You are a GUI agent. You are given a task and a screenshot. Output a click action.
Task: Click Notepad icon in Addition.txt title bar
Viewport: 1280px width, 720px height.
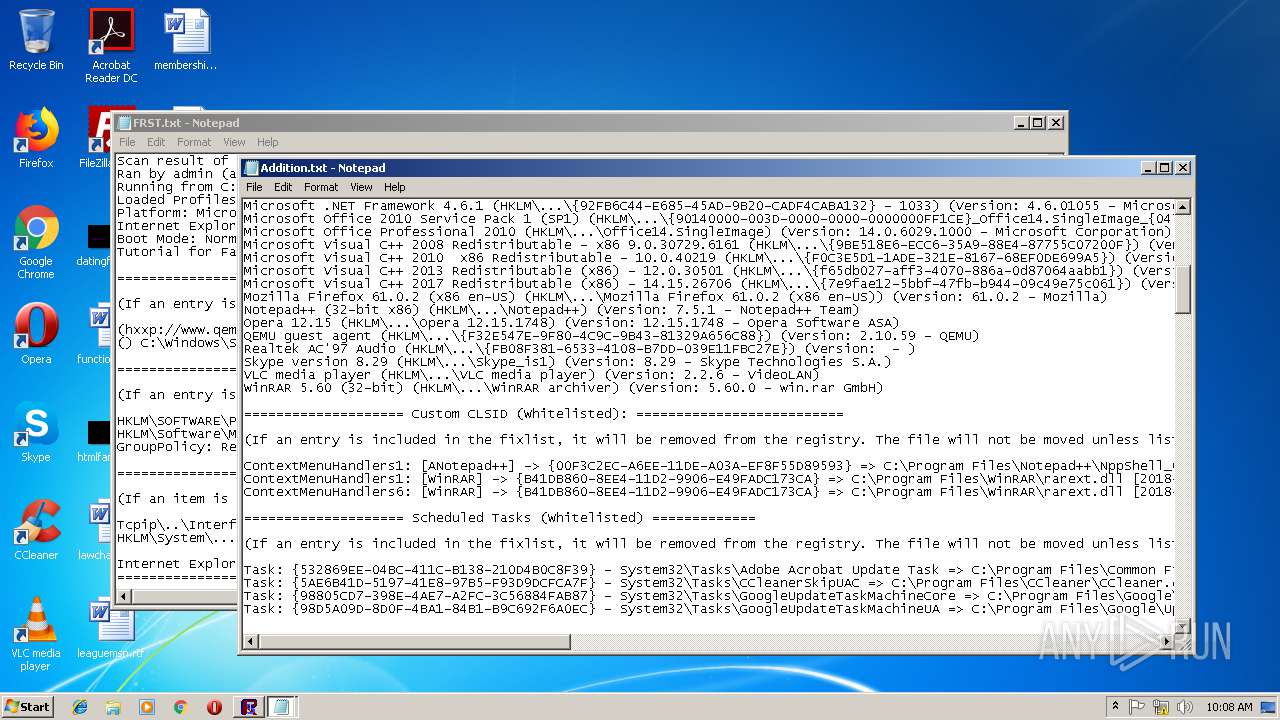click(252, 168)
